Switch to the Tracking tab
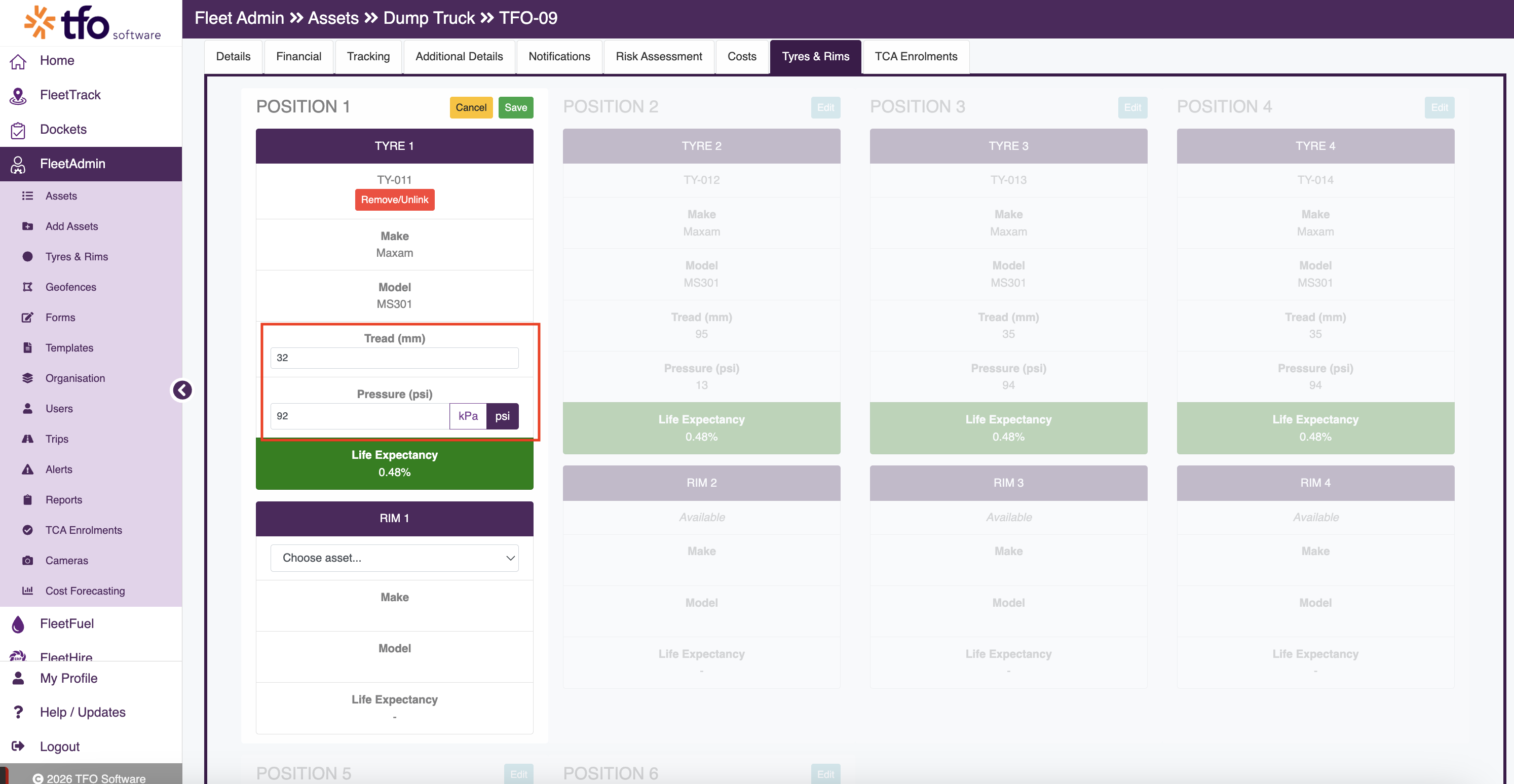The image size is (1514, 784). (368, 57)
